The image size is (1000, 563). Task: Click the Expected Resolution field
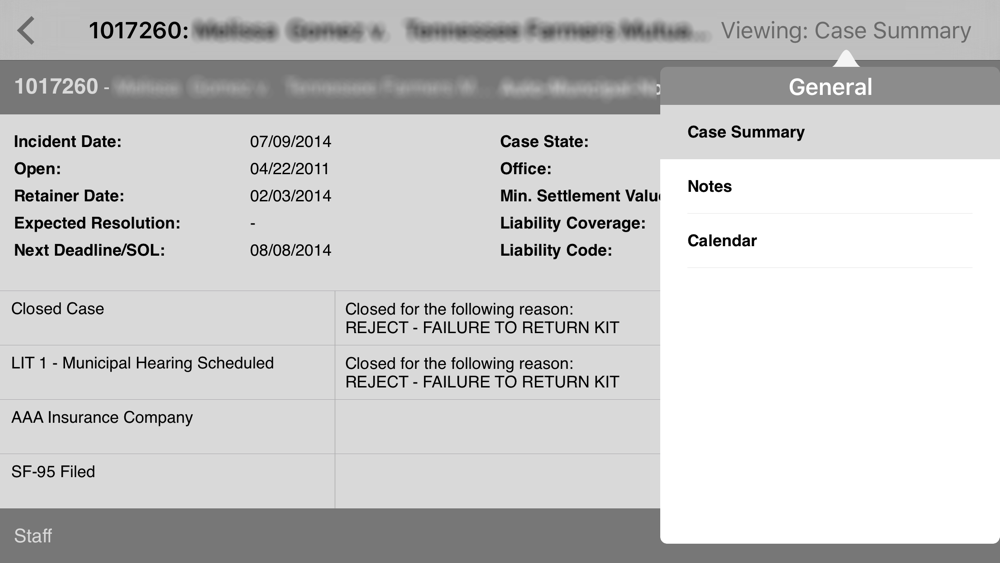click(172, 223)
